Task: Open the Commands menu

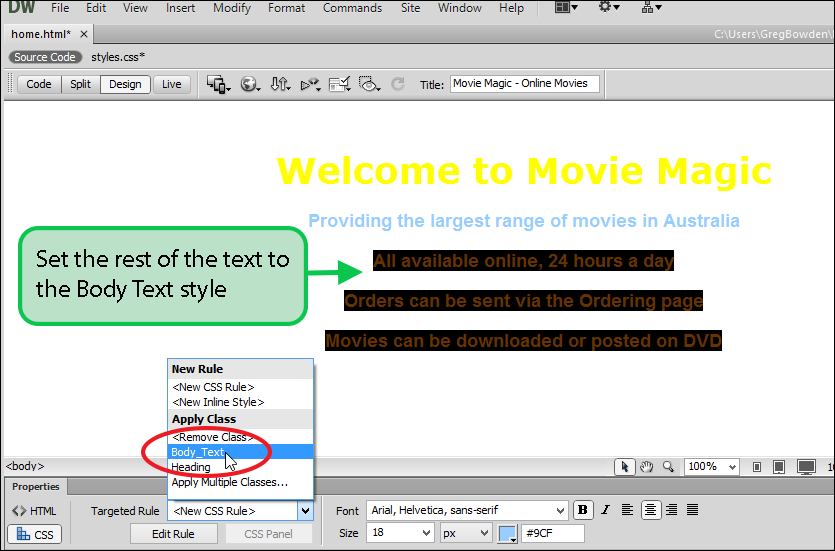Action: [x=353, y=8]
